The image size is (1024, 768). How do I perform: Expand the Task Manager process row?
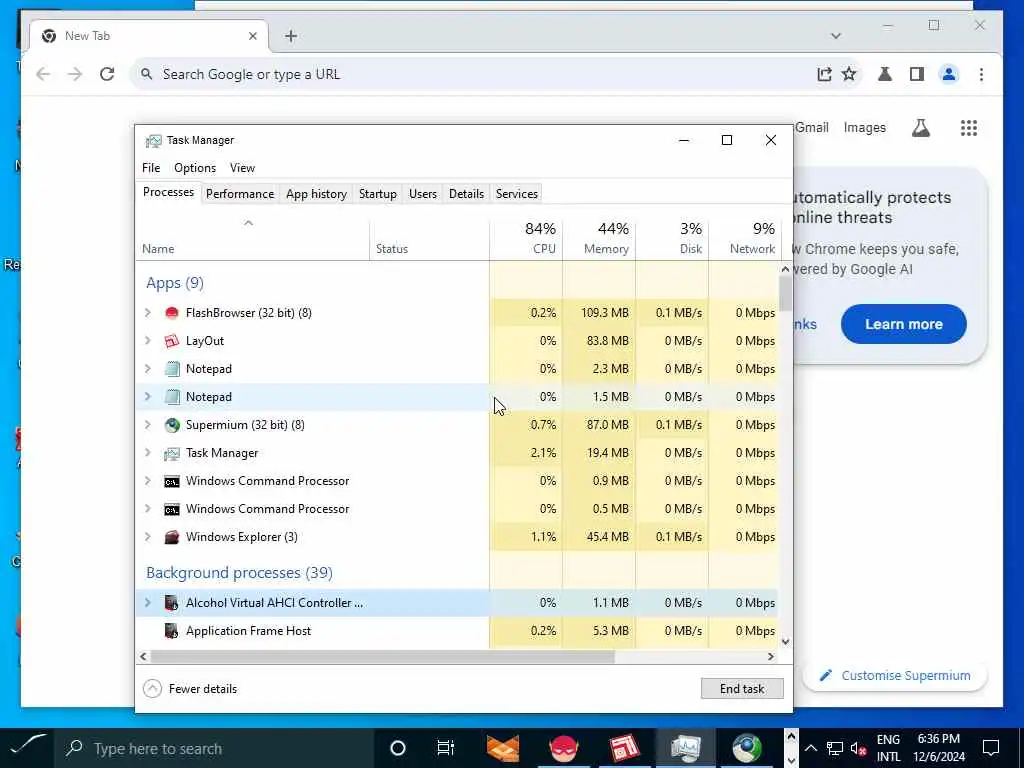148,453
